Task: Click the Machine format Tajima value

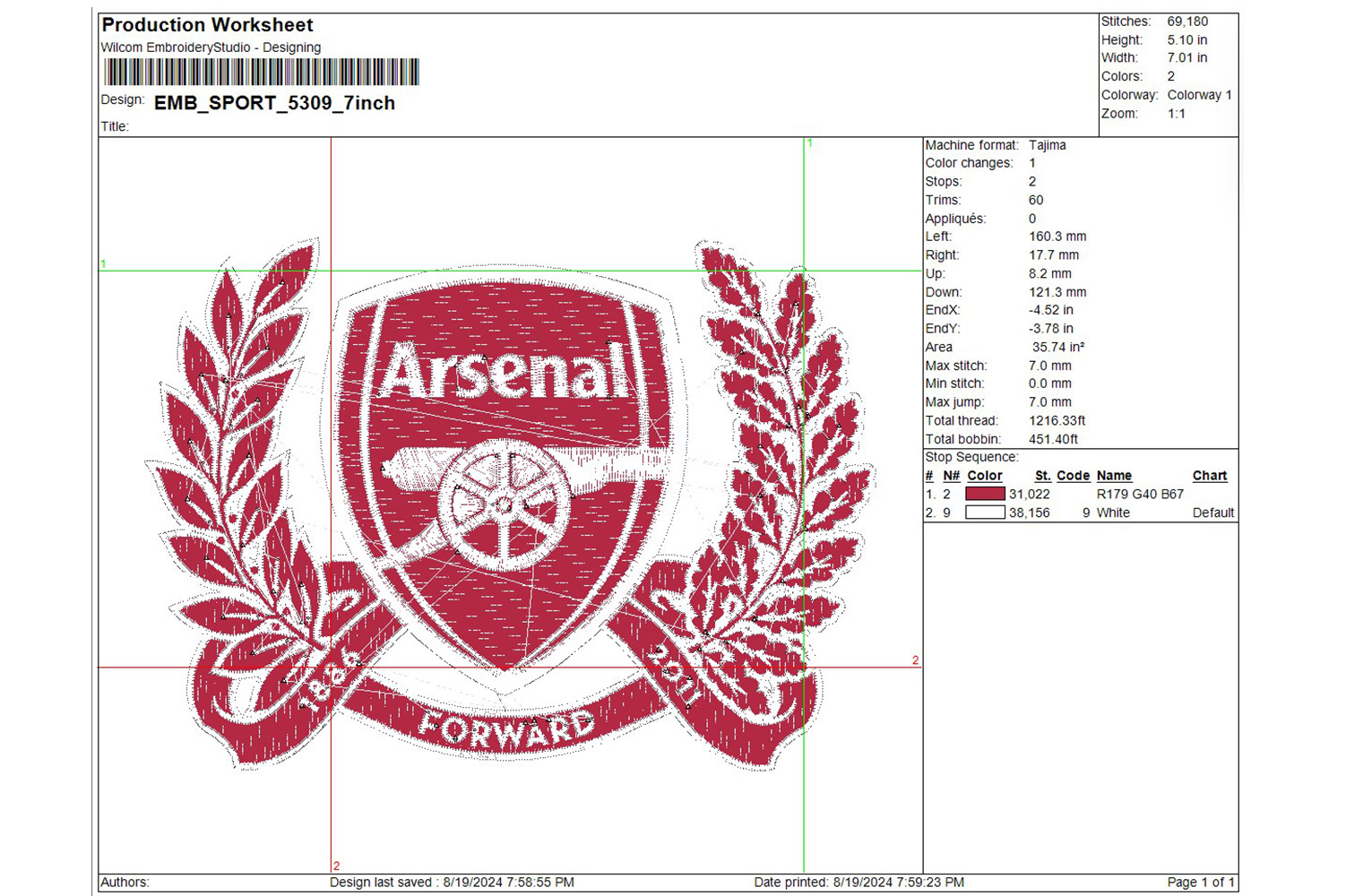Action: point(1048,145)
